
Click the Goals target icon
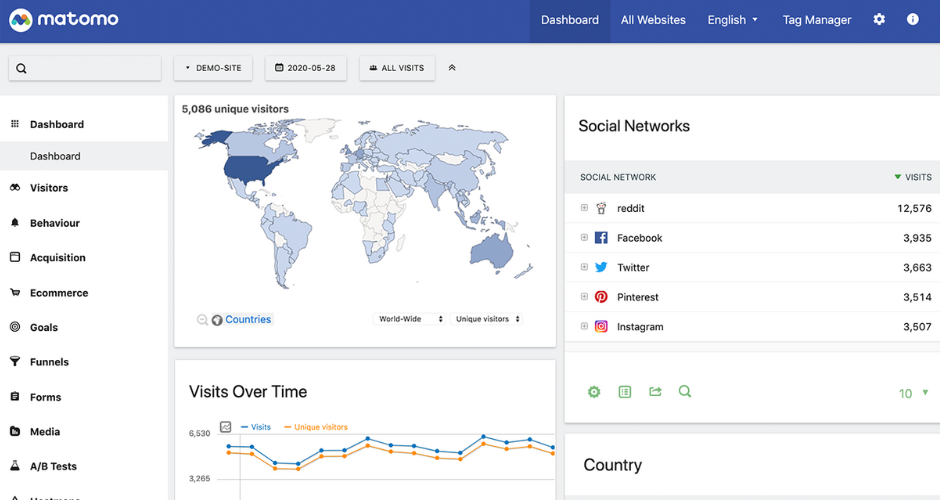pyautogui.click(x=15, y=327)
